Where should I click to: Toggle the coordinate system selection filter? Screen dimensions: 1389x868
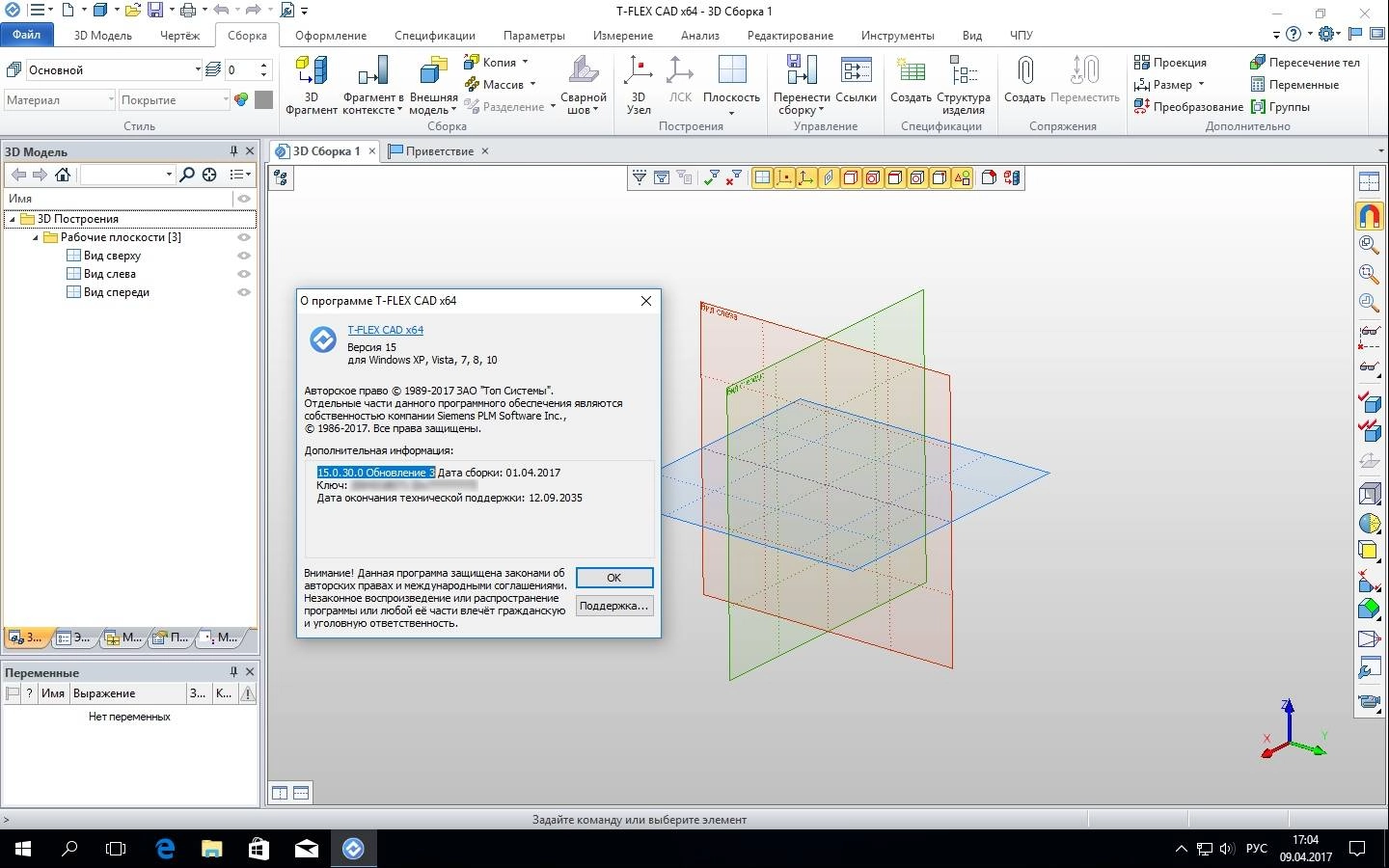click(x=806, y=177)
